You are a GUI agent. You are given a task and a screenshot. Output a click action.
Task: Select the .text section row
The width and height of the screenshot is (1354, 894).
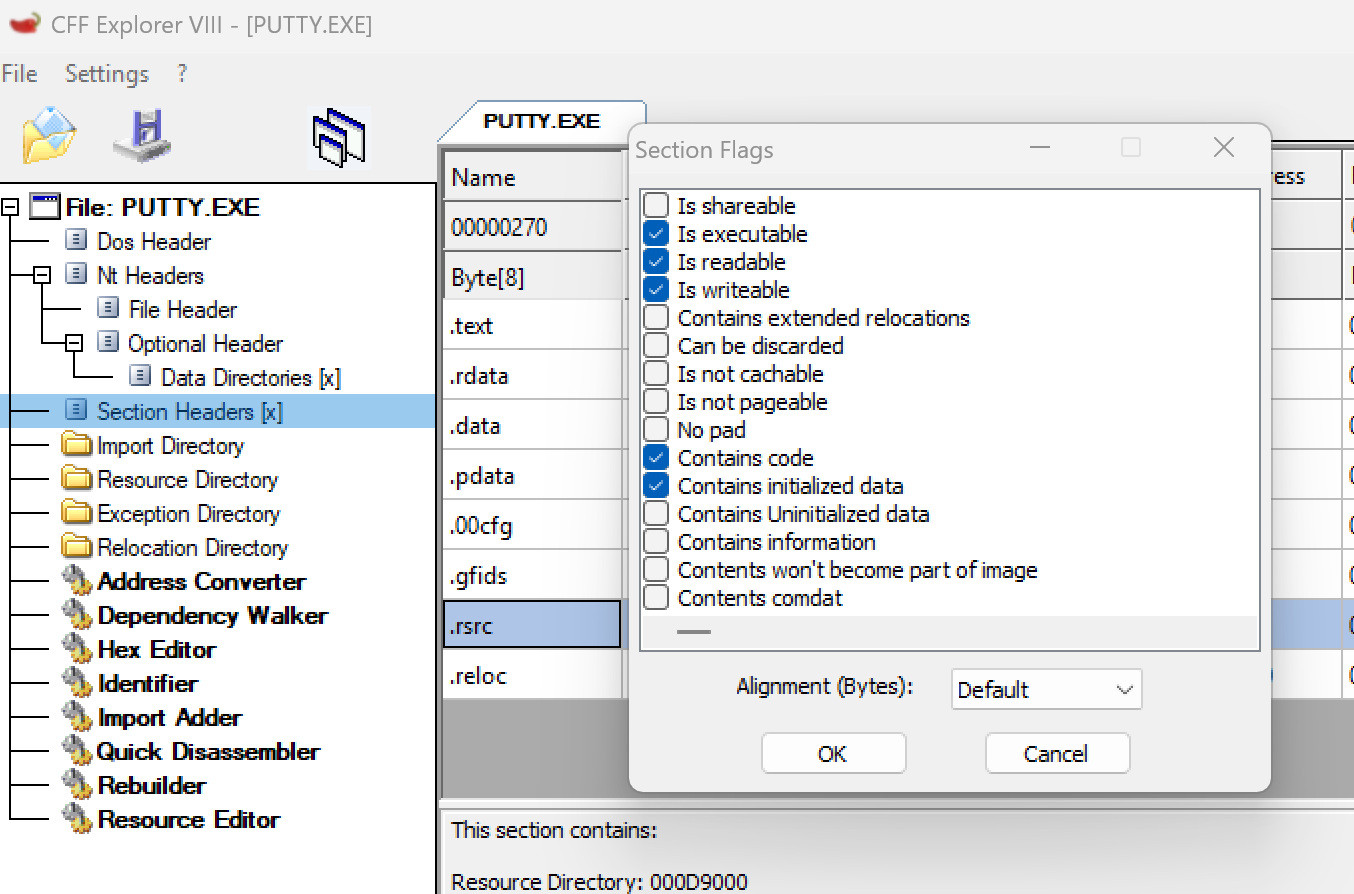(532, 325)
